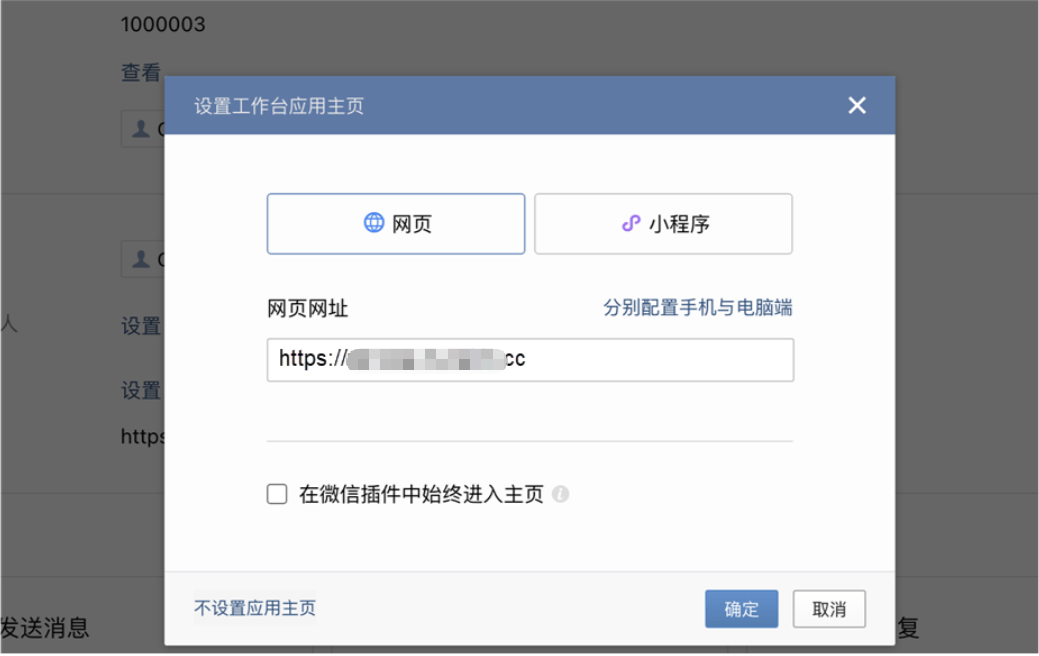The height and width of the screenshot is (656, 1039).
Task: Focus the 网页网址 URL input field
Action: coord(650,360)
